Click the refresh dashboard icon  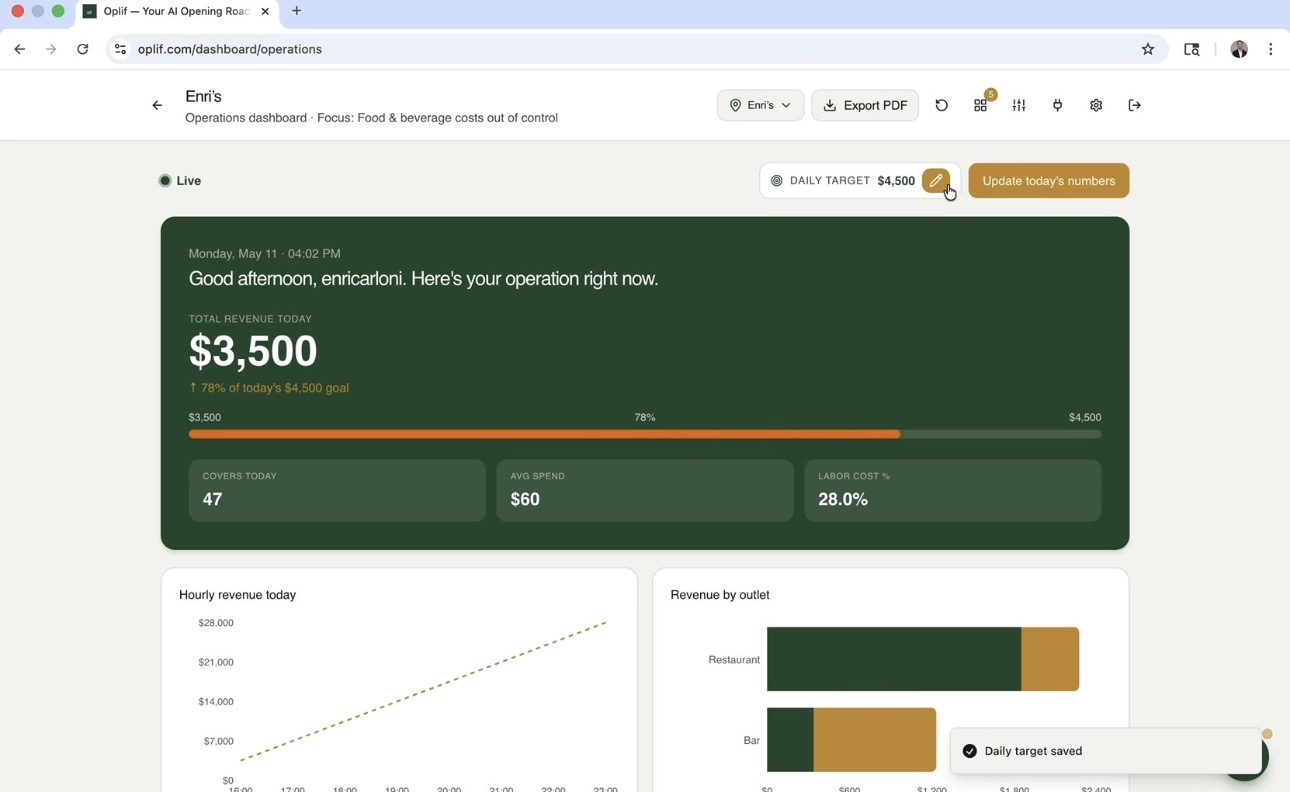pos(942,105)
